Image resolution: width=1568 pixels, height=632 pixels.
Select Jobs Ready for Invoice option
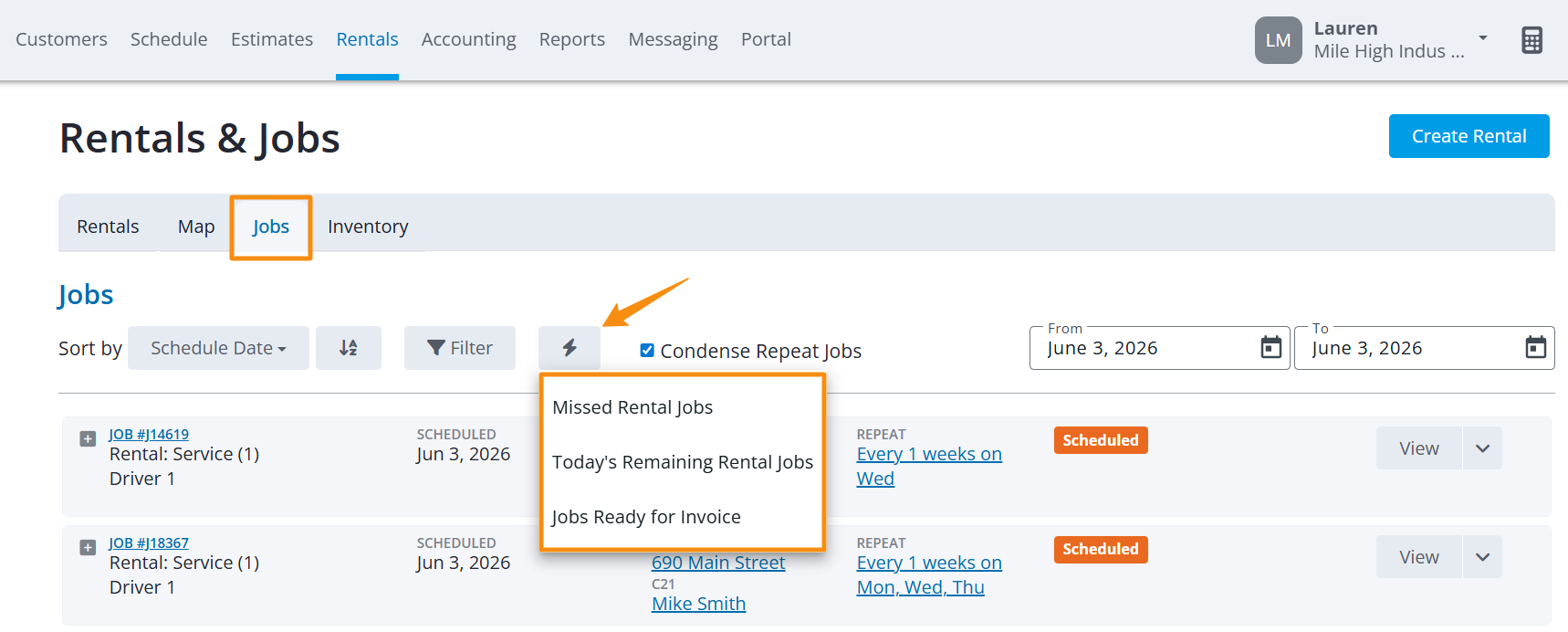click(x=646, y=517)
